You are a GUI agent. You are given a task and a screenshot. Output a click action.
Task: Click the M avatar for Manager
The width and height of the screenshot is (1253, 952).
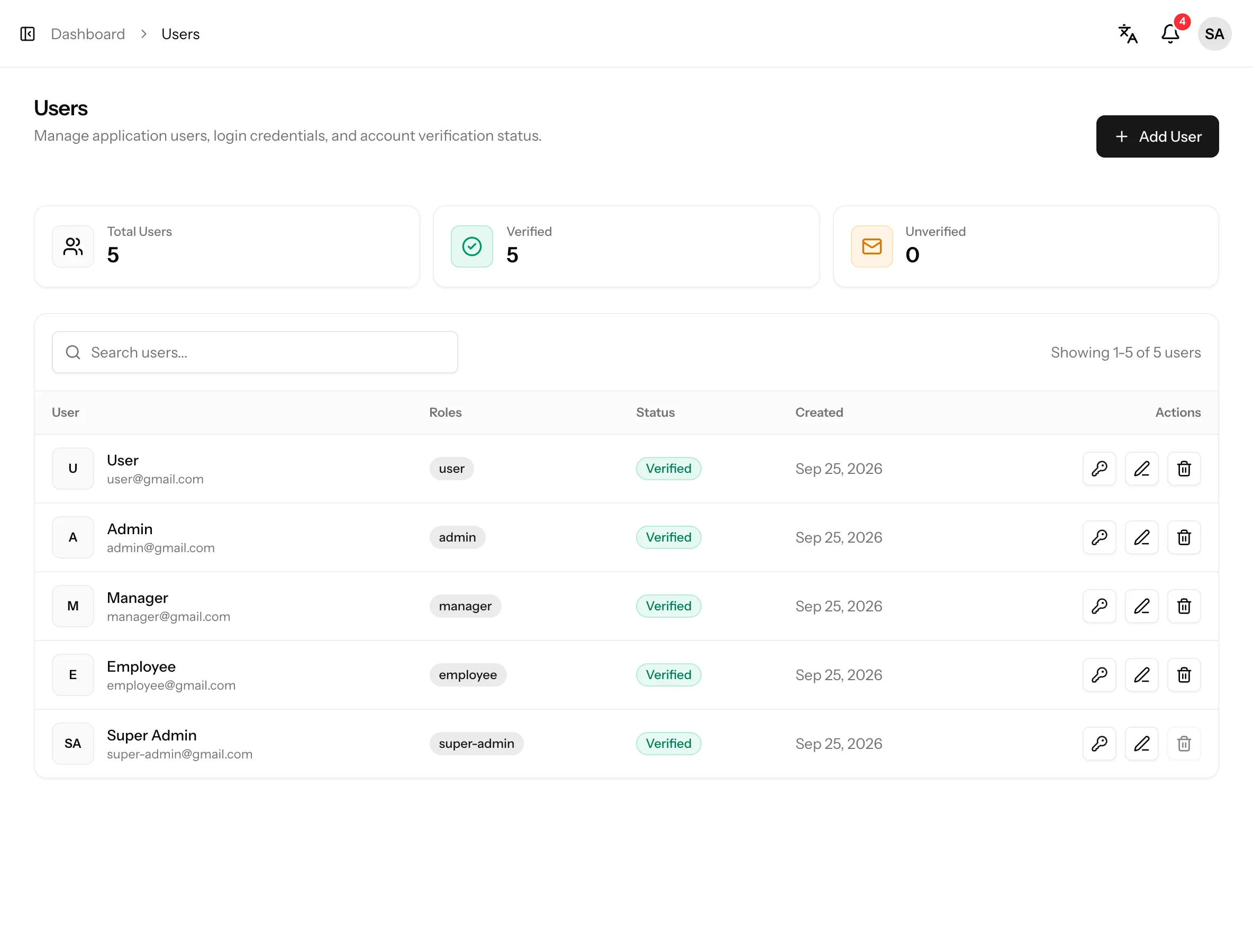tap(72, 606)
